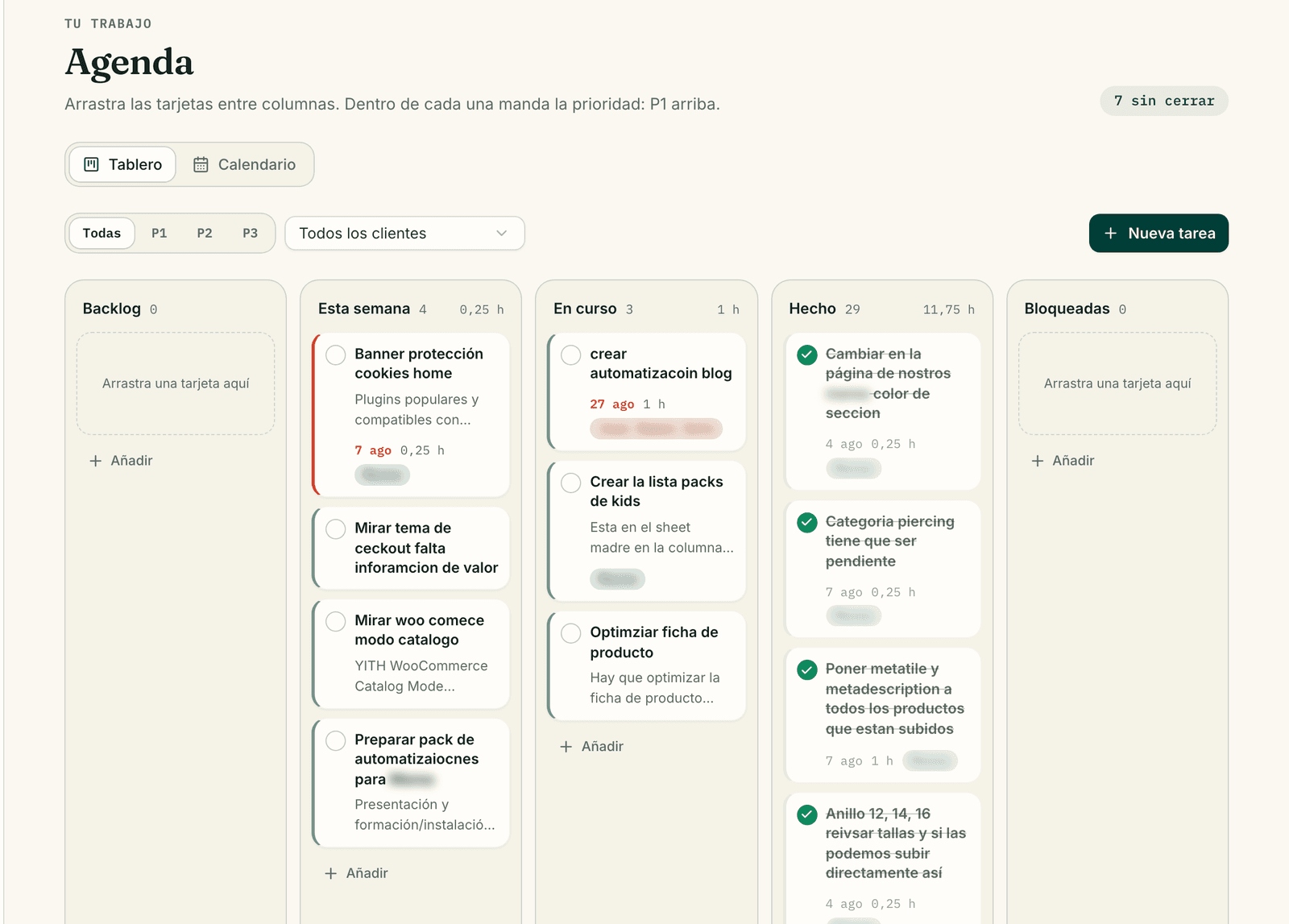Screen dimensions: 1289x924
Task: Mark crear automatizacoin blog task done
Action: [571, 355]
